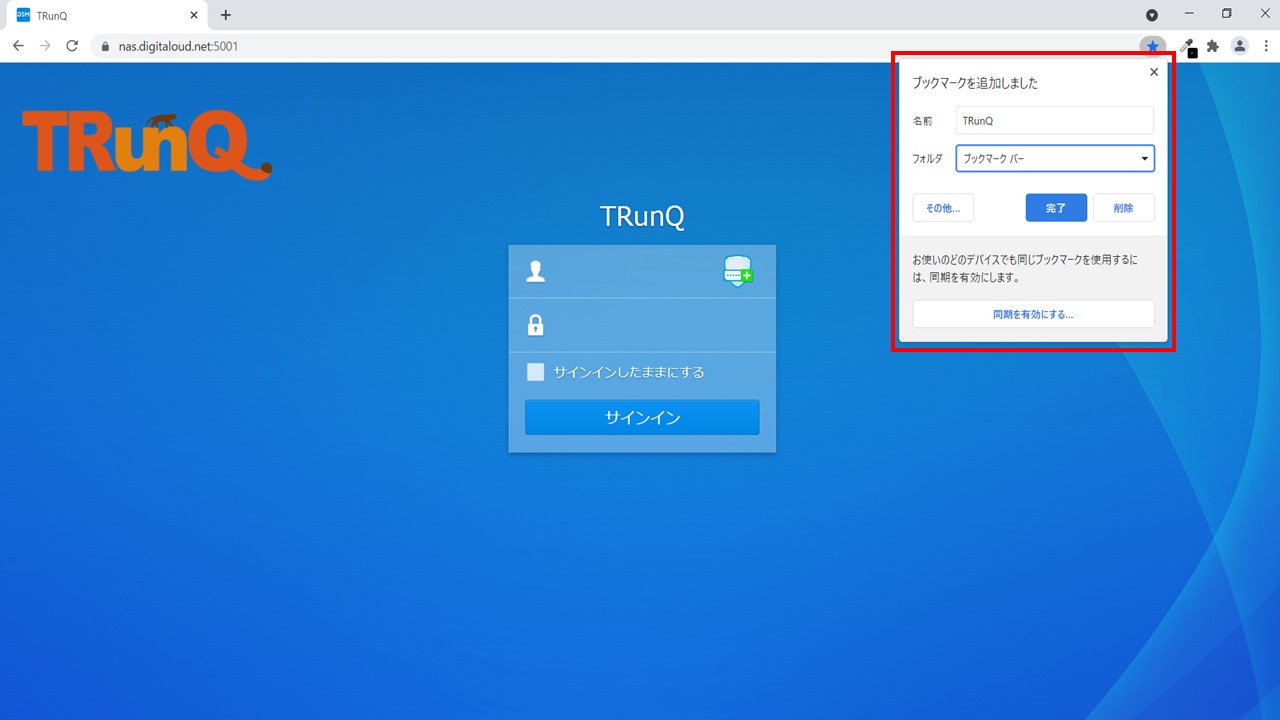Image resolution: width=1280 pixels, height=720 pixels.
Task: Click the bookmark 名前 input field
Action: 1055,121
